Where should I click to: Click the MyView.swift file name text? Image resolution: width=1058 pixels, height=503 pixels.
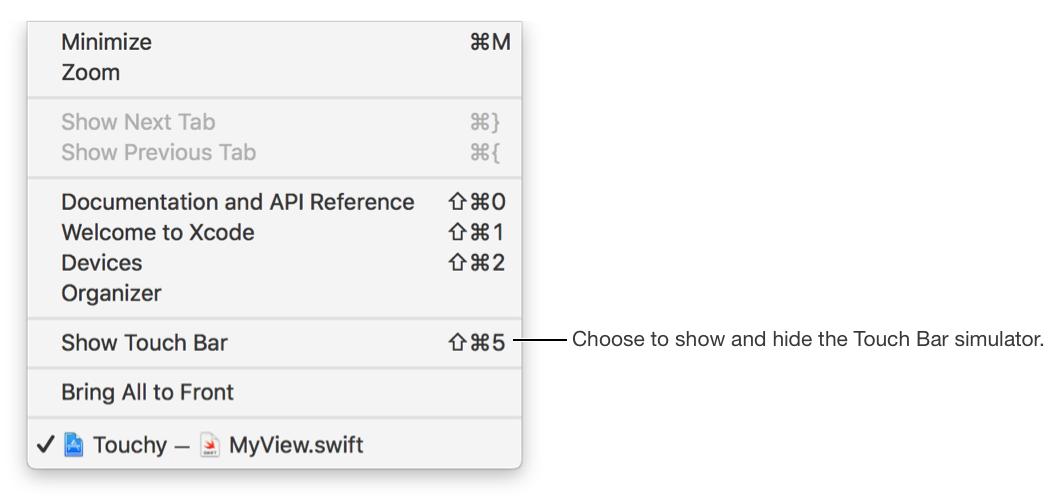click(x=296, y=445)
